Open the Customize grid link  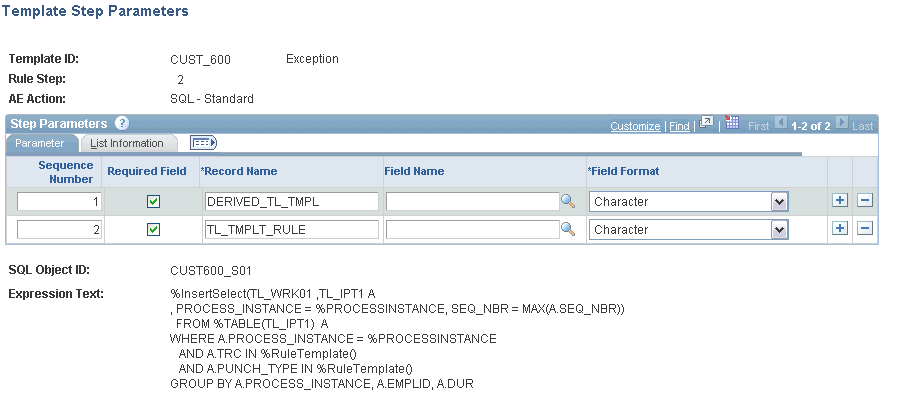635,126
